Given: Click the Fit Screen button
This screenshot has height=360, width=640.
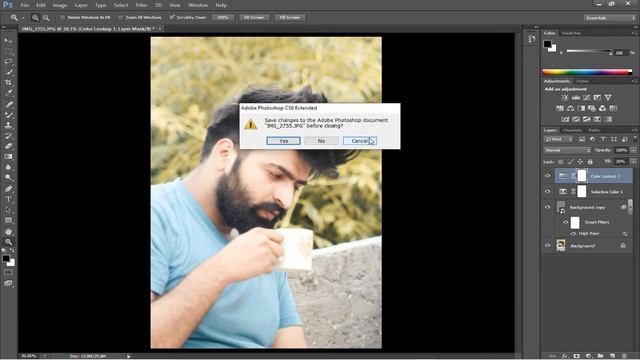Looking at the screenshot, I should pyautogui.click(x=254, y=18).
